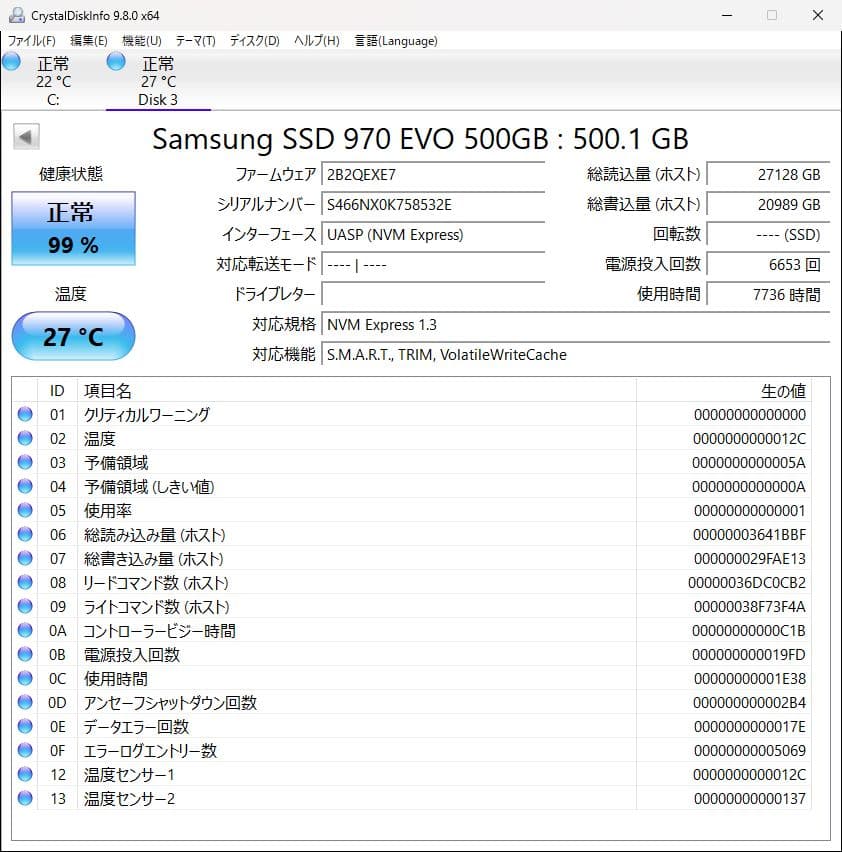Click status orb of row 12 温度センサー1
The image size is (842, 852).
click(x=25, y=774)
